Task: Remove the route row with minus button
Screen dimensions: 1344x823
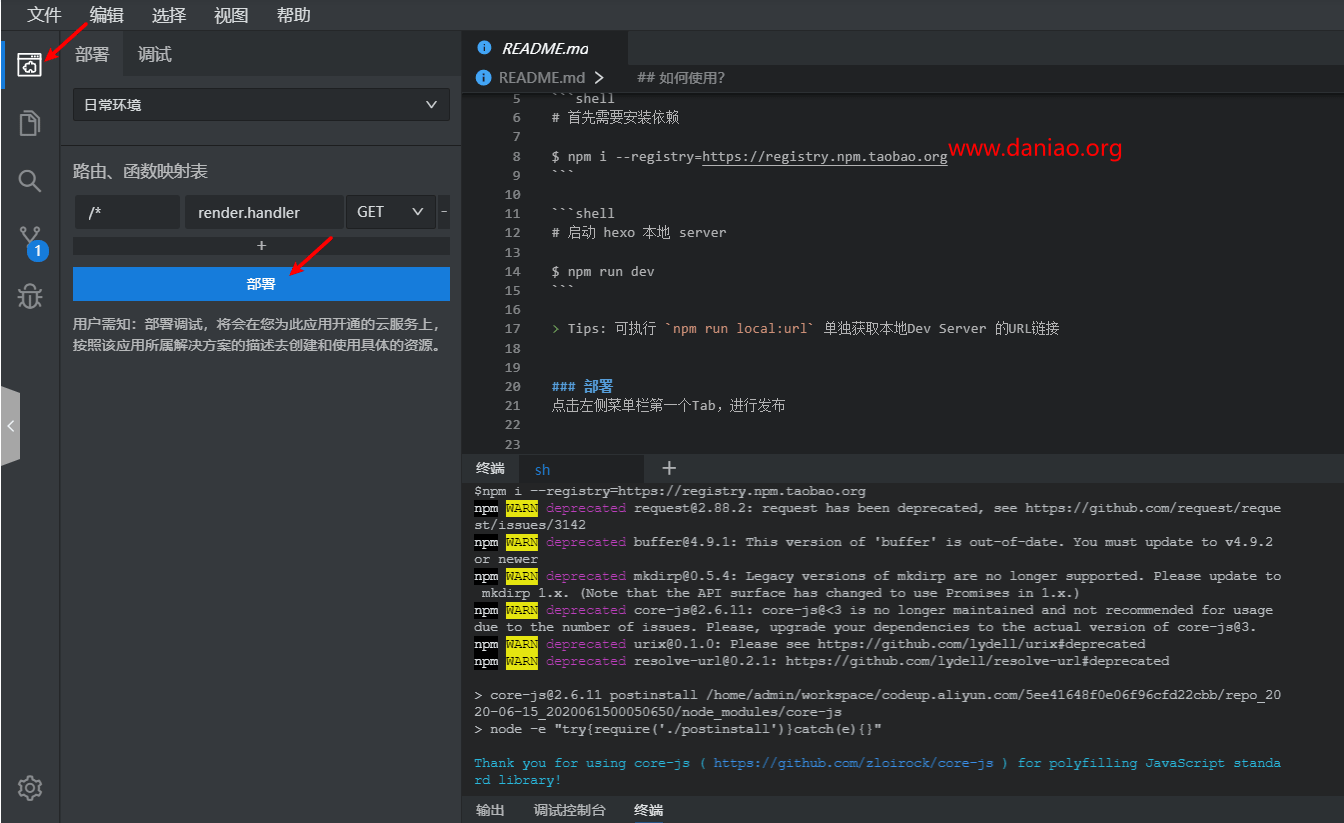Action: tap(444, 212)
